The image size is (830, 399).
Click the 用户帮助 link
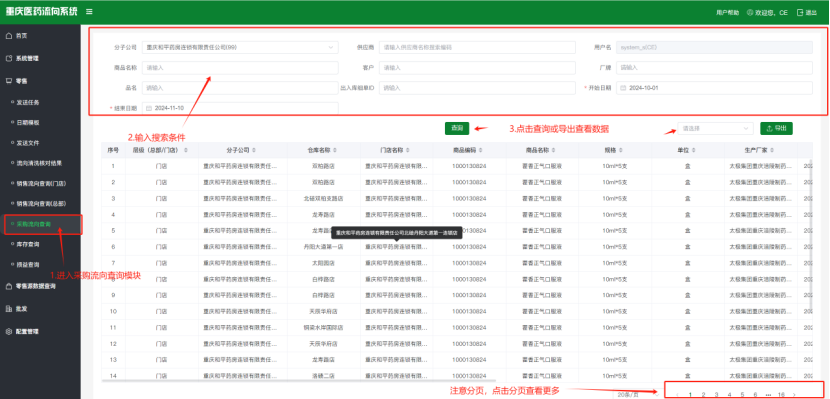click(727, 12)
